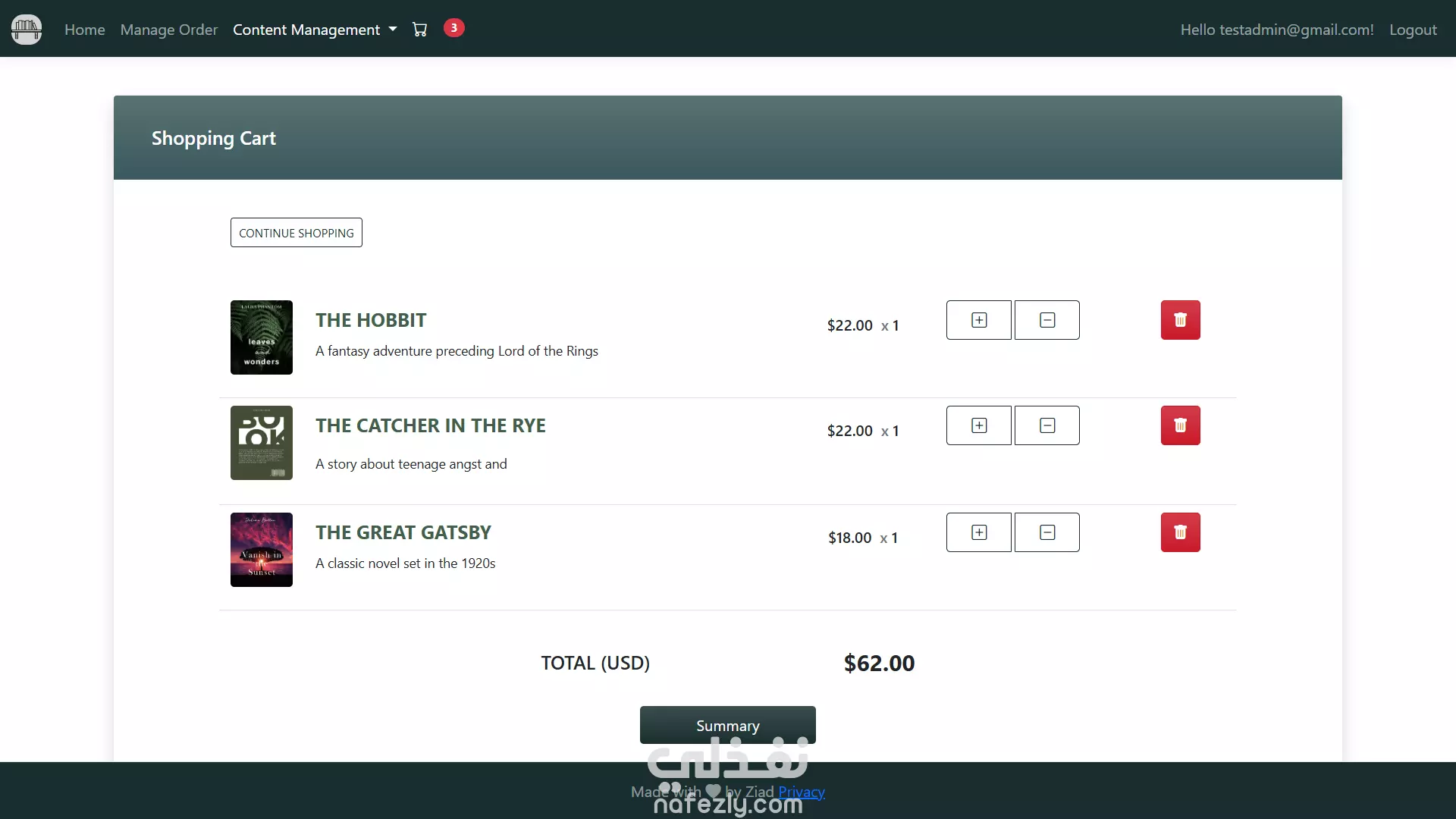Reduce The Great Gatsby quantity by one
Image resolution: width=1456 pixels, height=819 pixels.
pyautogui.click(x=1046, y=532)
